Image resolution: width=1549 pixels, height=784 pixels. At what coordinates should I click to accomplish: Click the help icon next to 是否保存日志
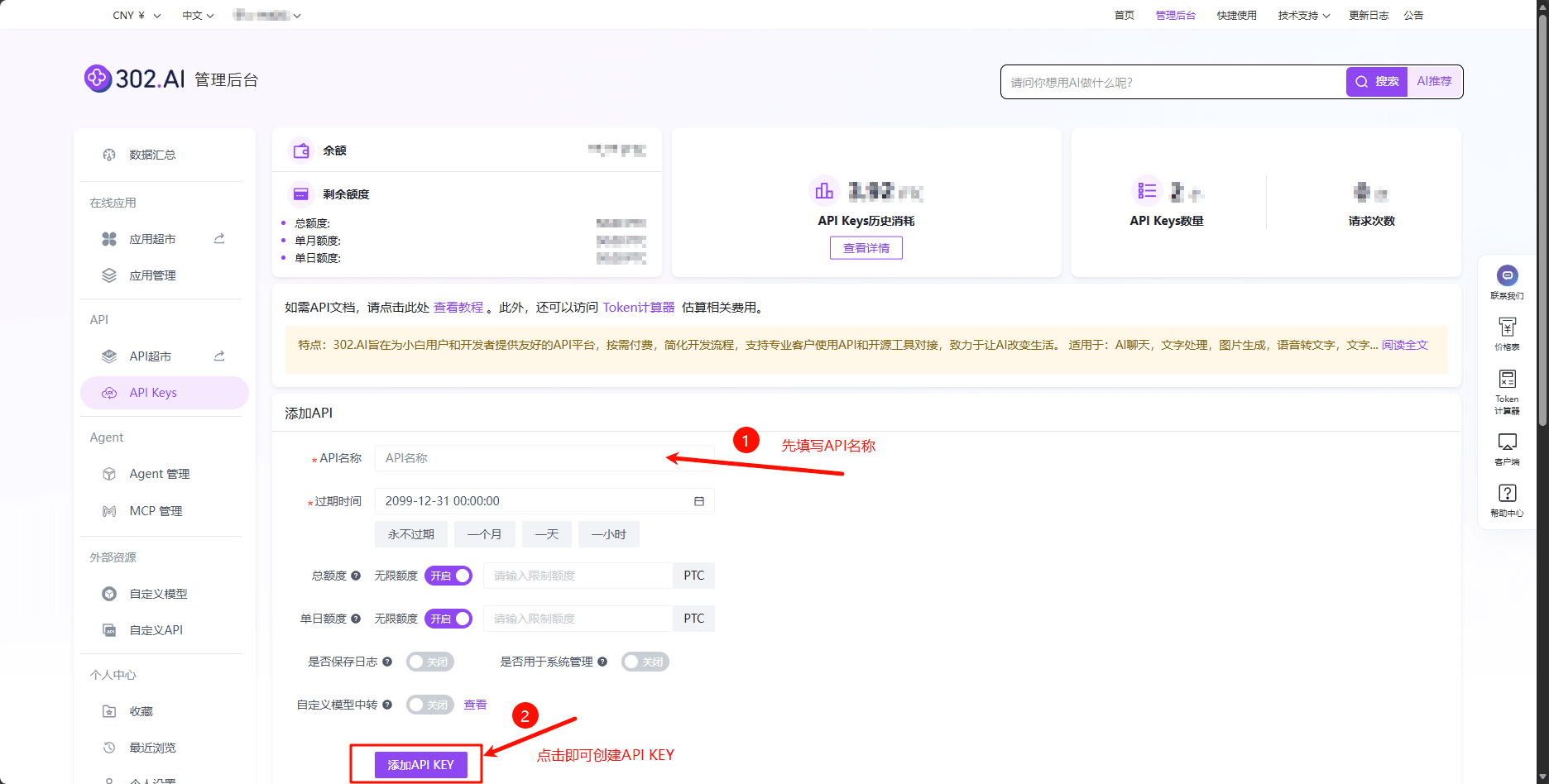pos(387,662)
